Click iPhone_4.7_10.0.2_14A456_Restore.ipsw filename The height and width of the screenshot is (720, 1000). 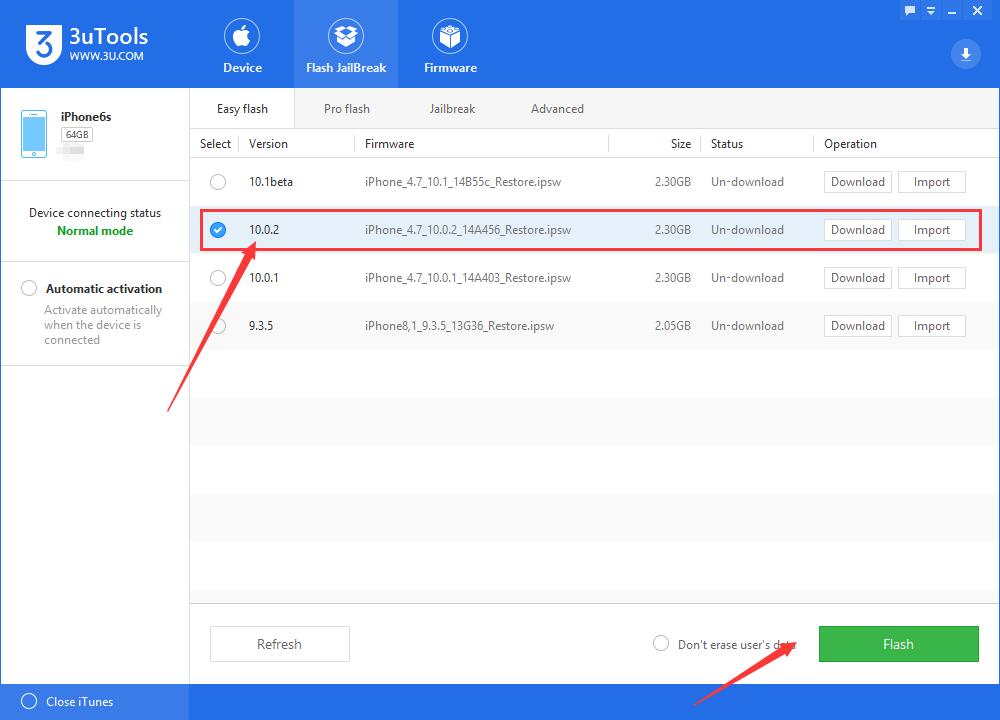pos(467,230)
